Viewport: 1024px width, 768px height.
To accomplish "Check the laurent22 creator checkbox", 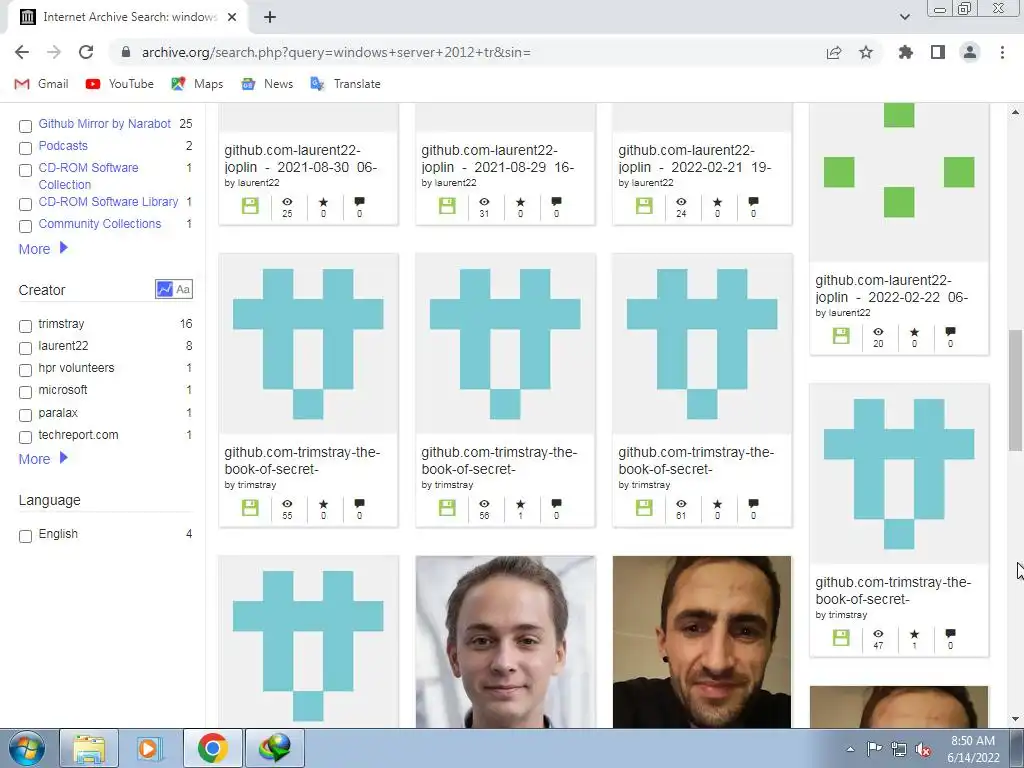I will (25, 348).
